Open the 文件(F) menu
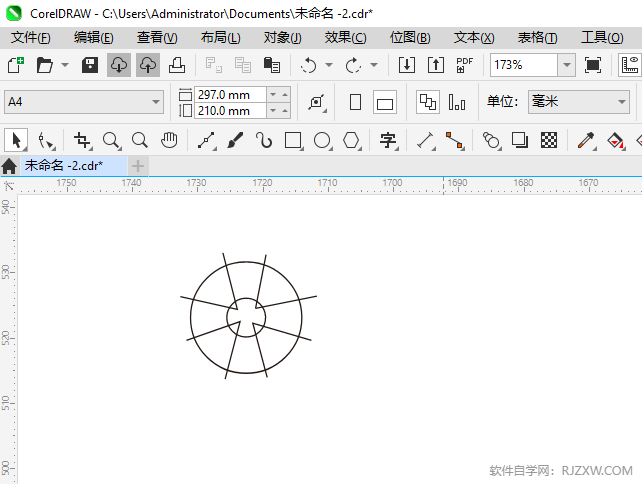This screenshot has height=484, width=642. click(x=31, y=38)
